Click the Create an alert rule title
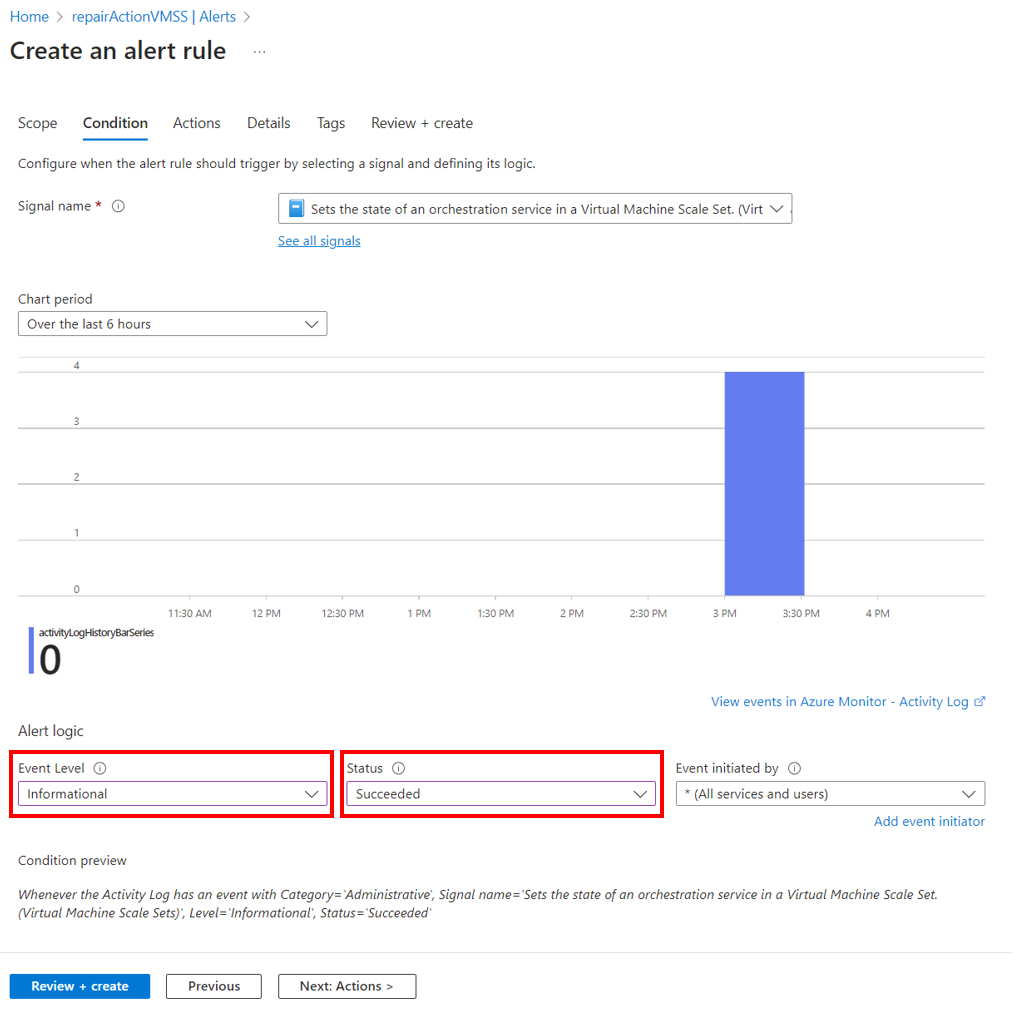 118,51
